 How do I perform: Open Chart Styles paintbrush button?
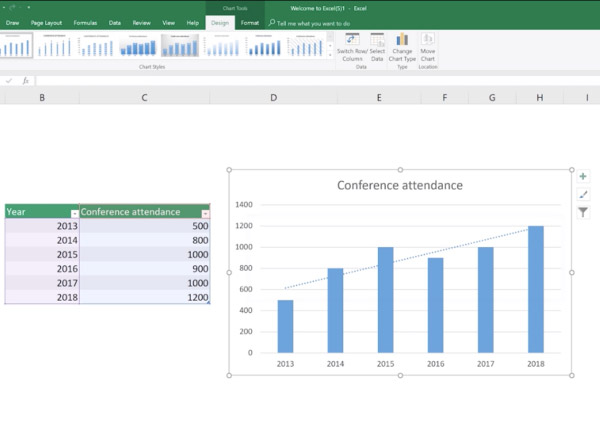coord(583,194)
